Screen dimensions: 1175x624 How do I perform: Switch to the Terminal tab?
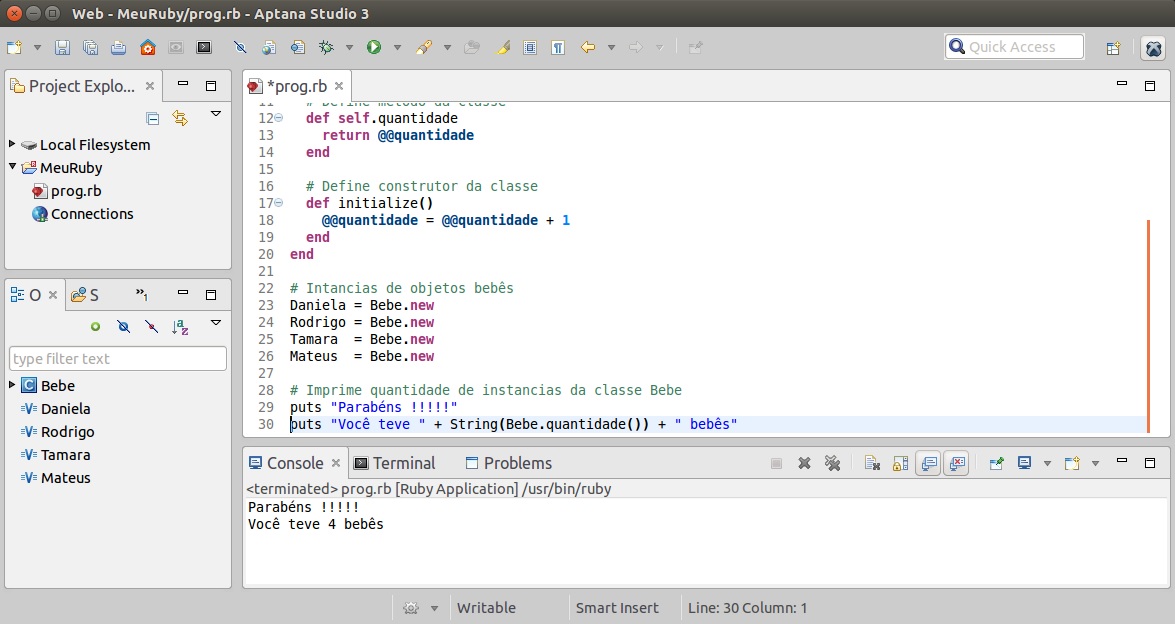403,463
